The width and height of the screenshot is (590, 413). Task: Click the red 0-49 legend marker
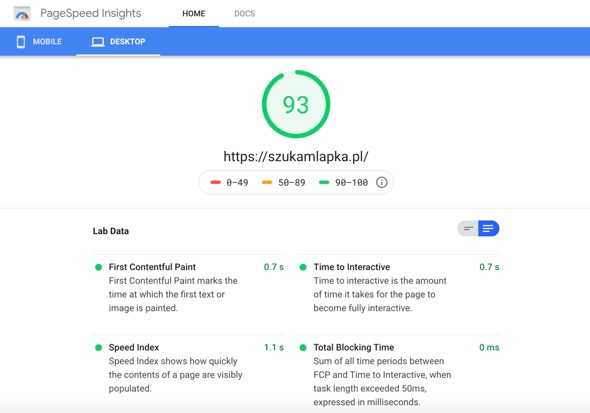pyautogui.click(x=215, y=182)
